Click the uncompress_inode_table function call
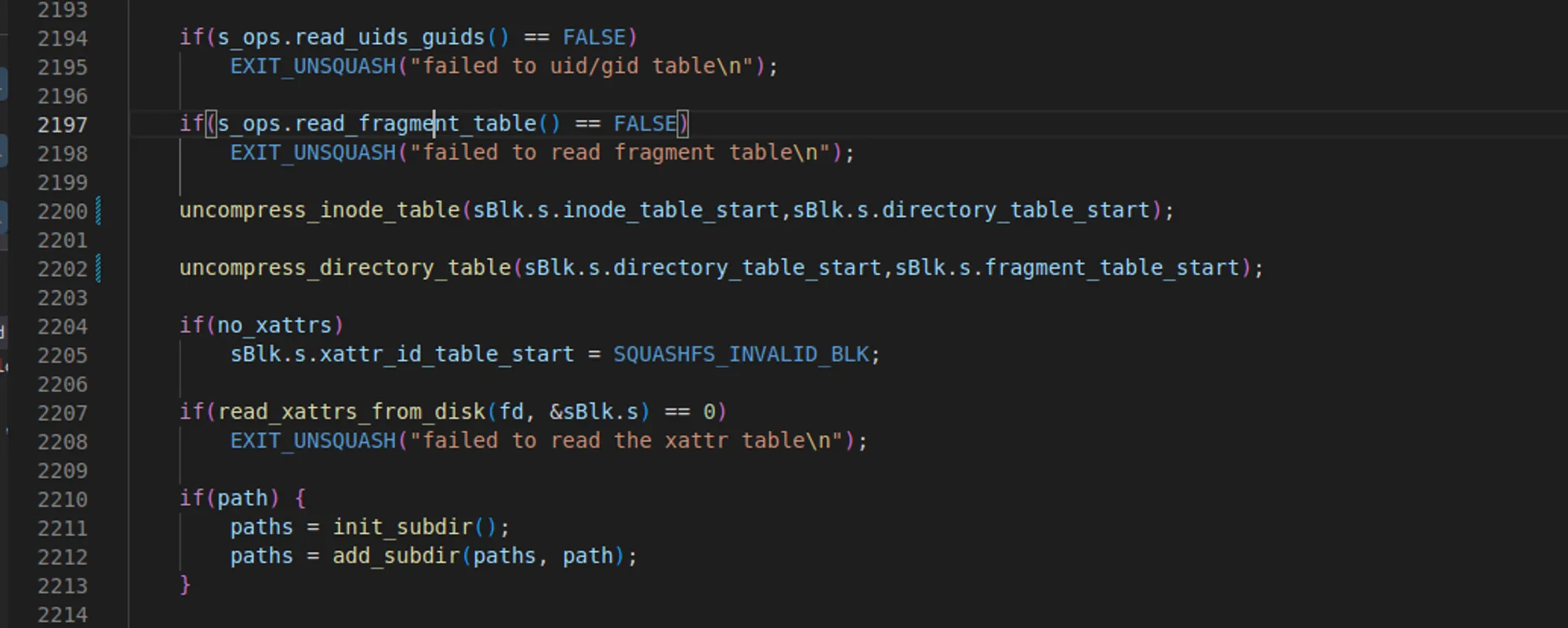This screenshot has height=628, width=1568. point(320,211)
